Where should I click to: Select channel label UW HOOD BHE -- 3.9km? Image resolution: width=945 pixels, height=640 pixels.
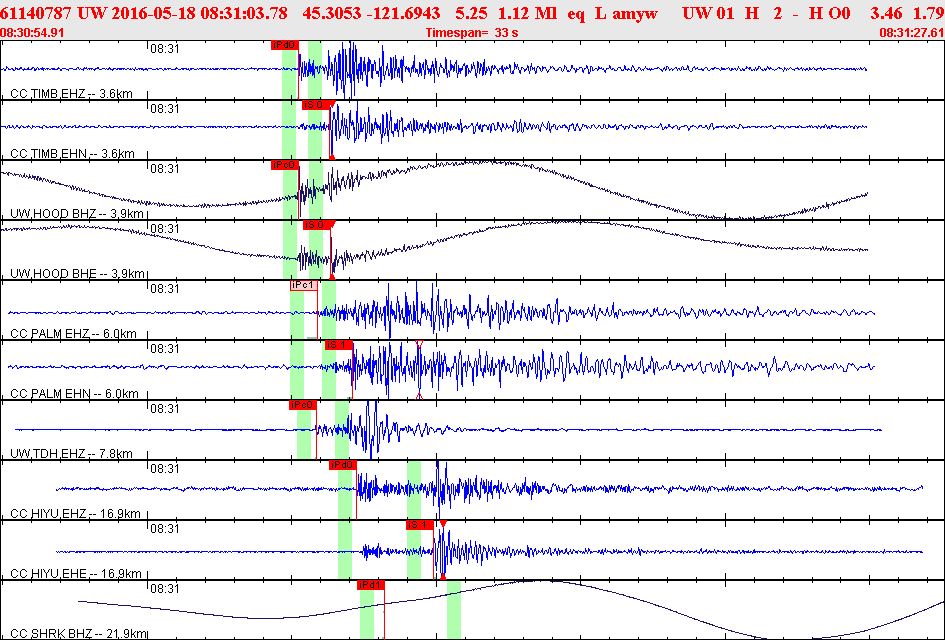click(77, 274)
